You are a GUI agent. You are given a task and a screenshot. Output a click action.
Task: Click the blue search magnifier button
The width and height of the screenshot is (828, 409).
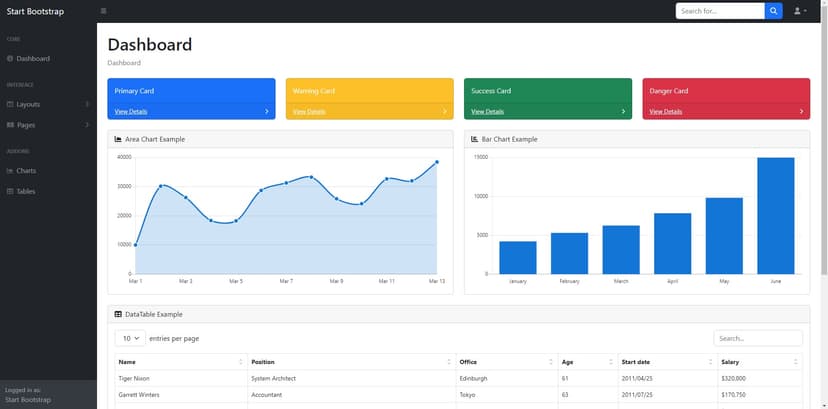[773, 11]
